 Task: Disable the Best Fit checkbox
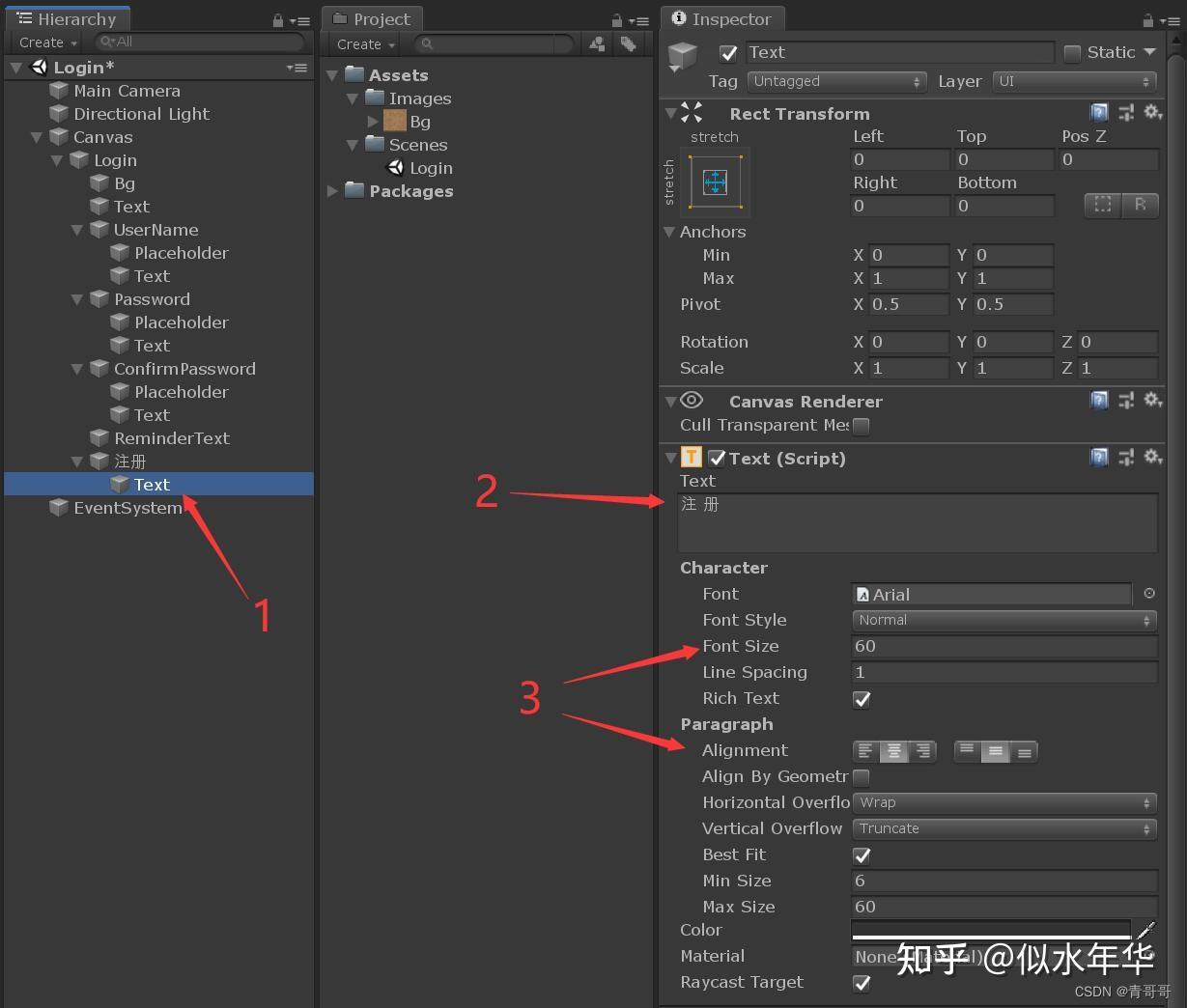coord(861,854)
